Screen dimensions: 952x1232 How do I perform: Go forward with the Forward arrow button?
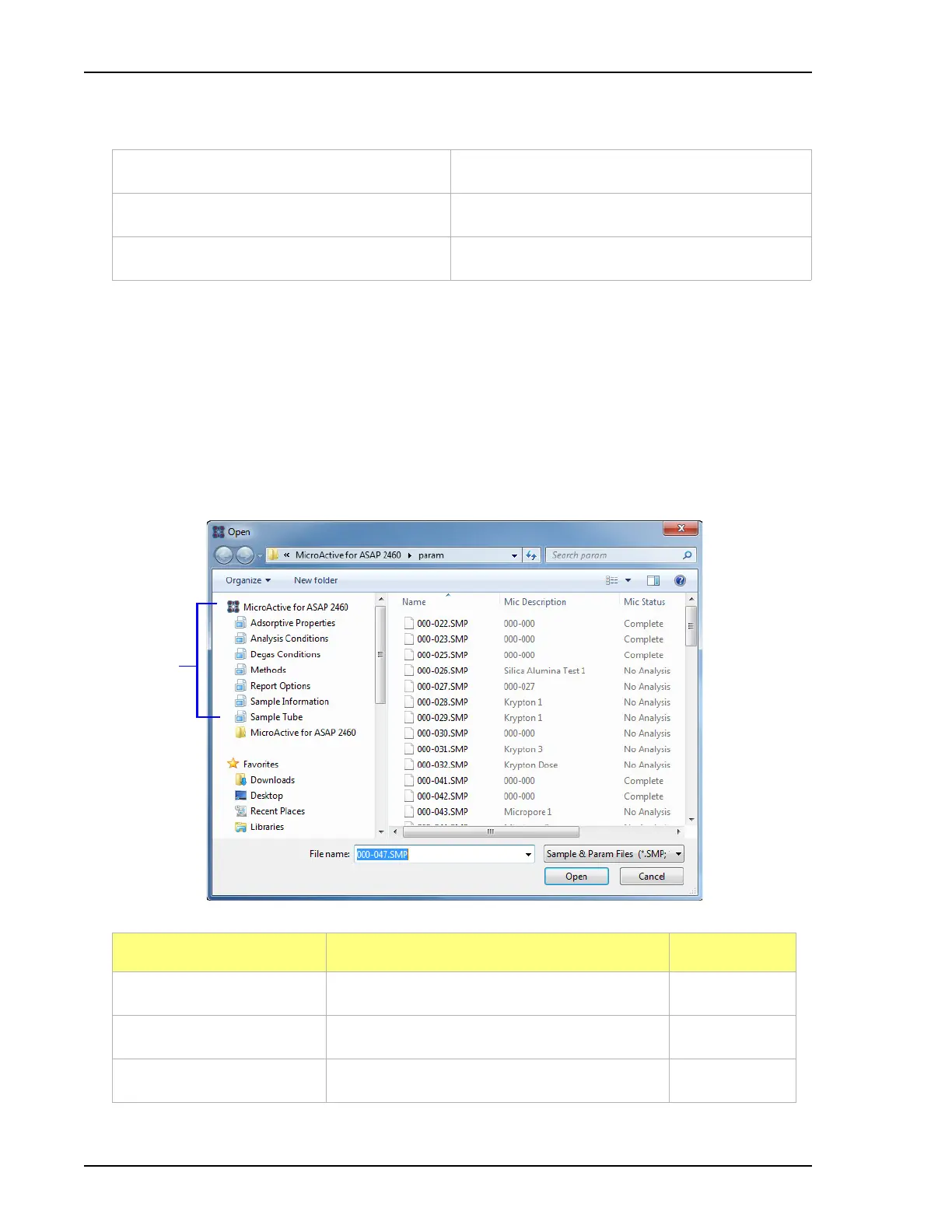pos(245,555)
